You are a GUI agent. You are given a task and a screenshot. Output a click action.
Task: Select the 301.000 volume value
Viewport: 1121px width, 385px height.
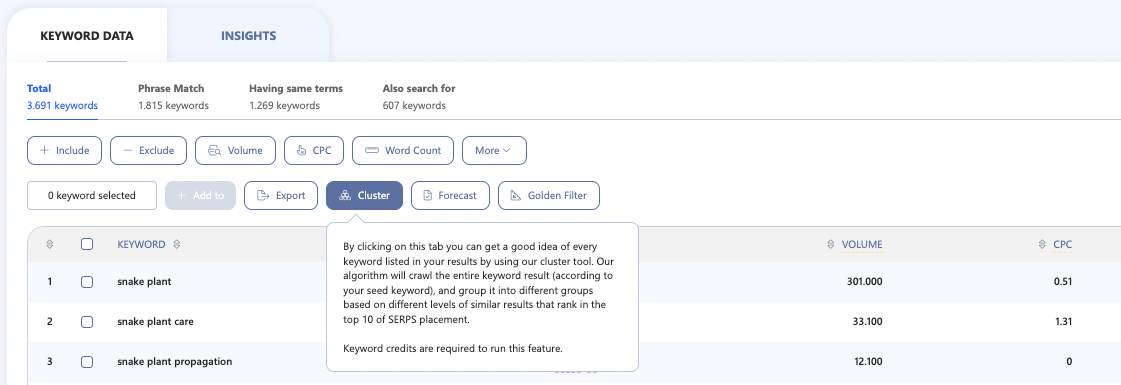click(x=864, y=282)
